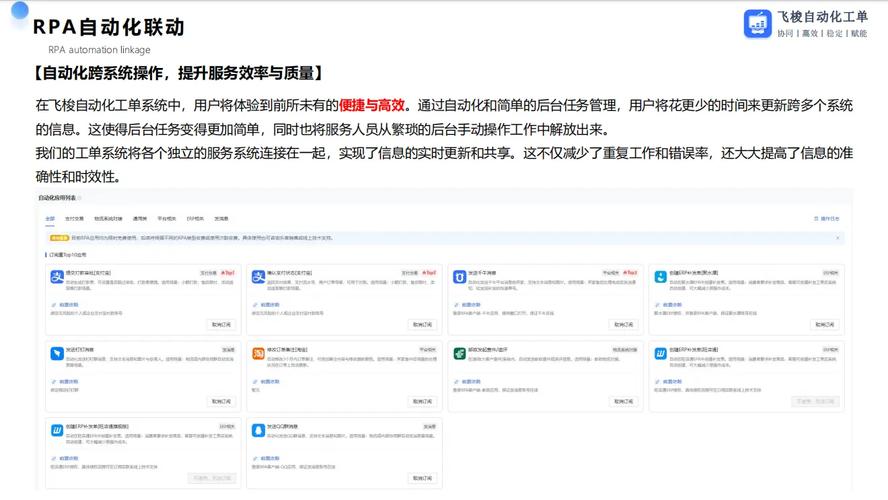Screen dimensions: 888x500
Task: Click the 飞梭自动化工单 logo icon
Action: tap(757, 24)
